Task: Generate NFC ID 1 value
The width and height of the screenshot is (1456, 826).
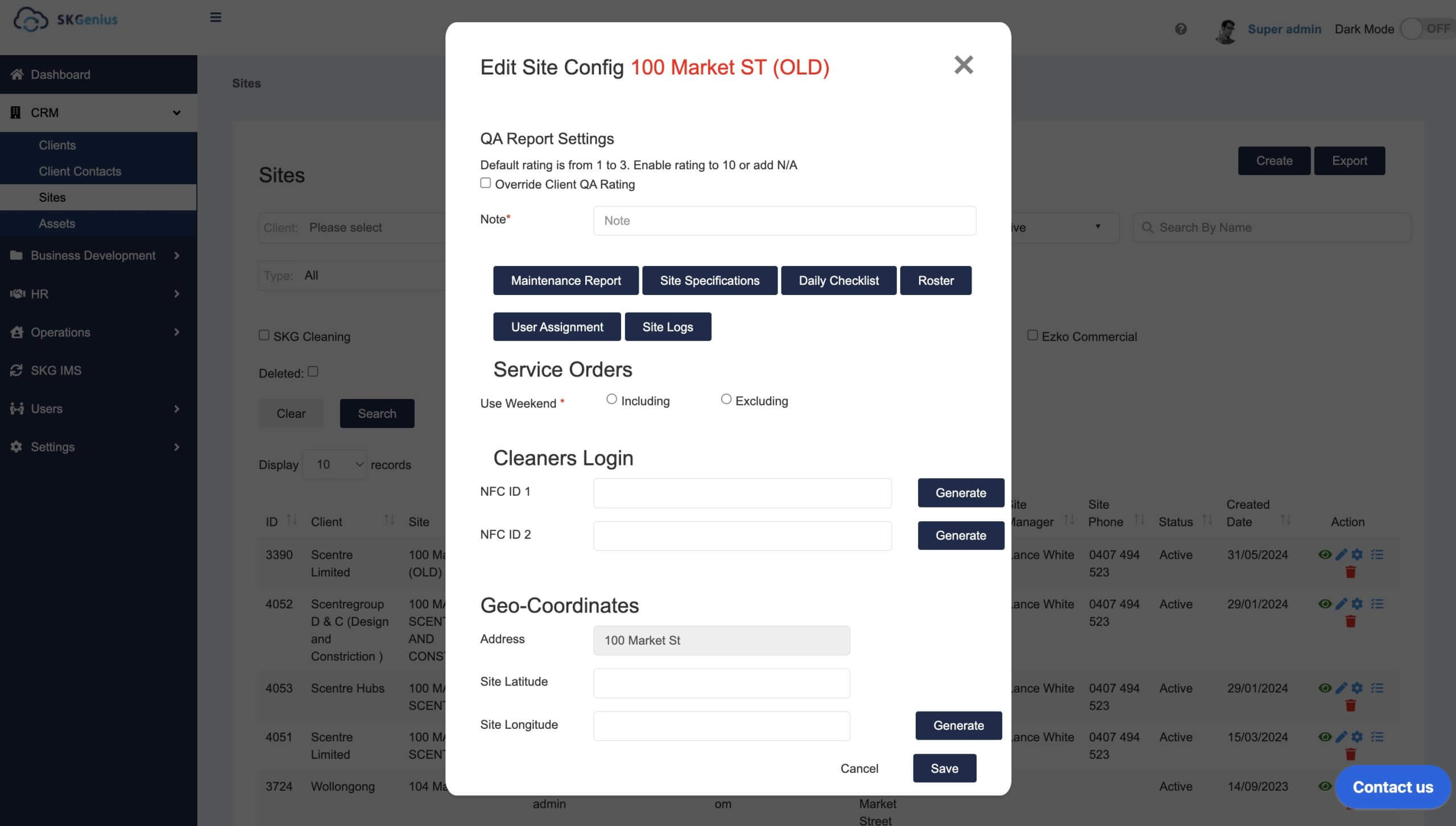Action: click(x=960, y=492)
